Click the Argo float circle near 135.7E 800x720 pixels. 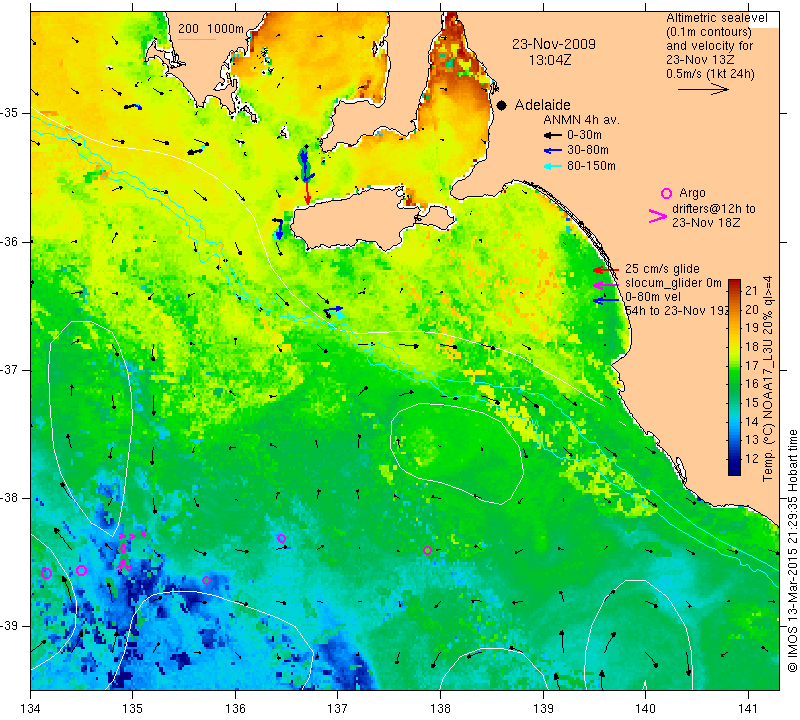206,580
